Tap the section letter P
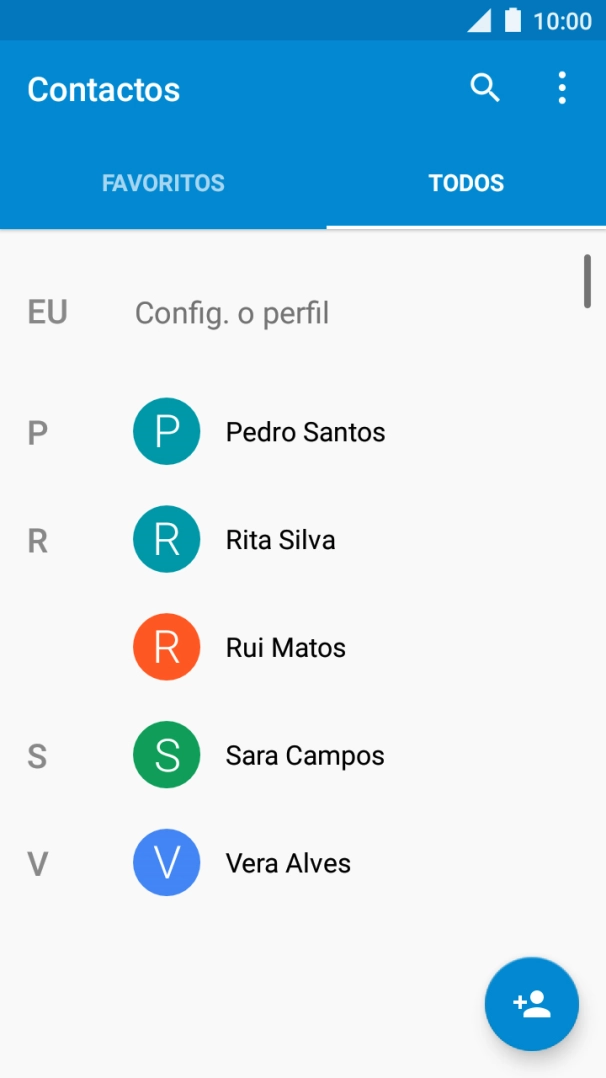606x1078 pixels. coord(37,431)
